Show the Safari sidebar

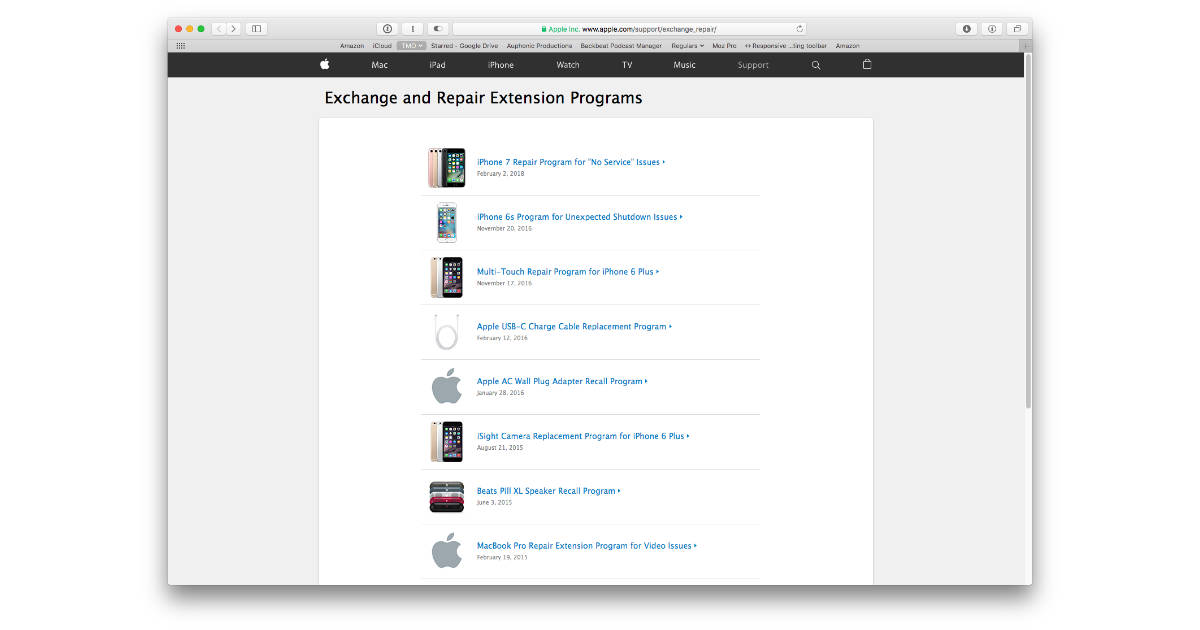257,29
